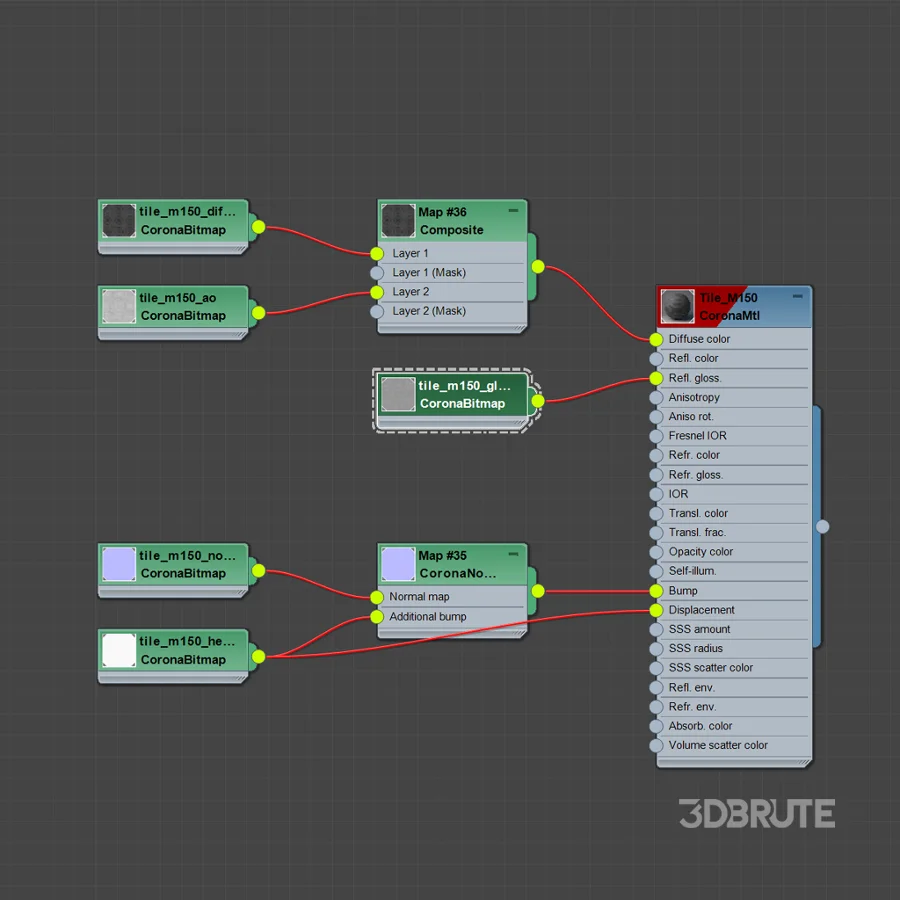Click the tile_m150_no normal bitmap thumbnail
This screenshot has width=900, height=900.
119,564
